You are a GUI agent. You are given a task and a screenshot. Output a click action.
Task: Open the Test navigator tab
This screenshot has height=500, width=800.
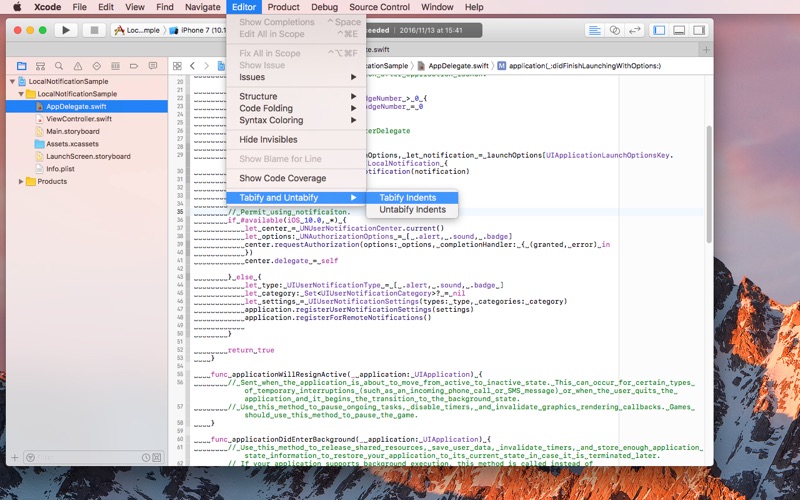click(96, 66)
